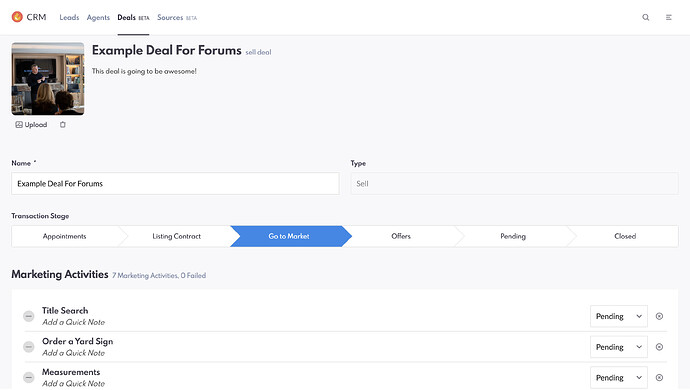Open Title Search Pending dropdown

[619, 316]
